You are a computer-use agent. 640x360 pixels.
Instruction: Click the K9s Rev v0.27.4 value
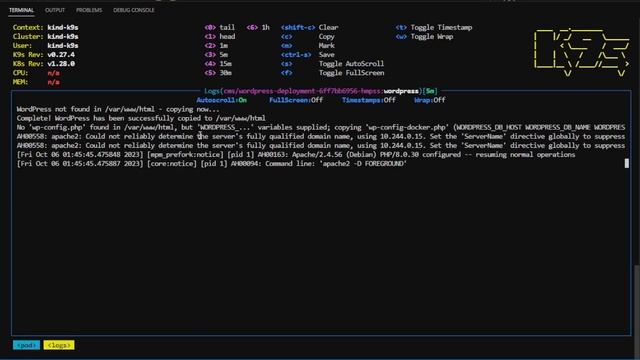coord(61,54)
